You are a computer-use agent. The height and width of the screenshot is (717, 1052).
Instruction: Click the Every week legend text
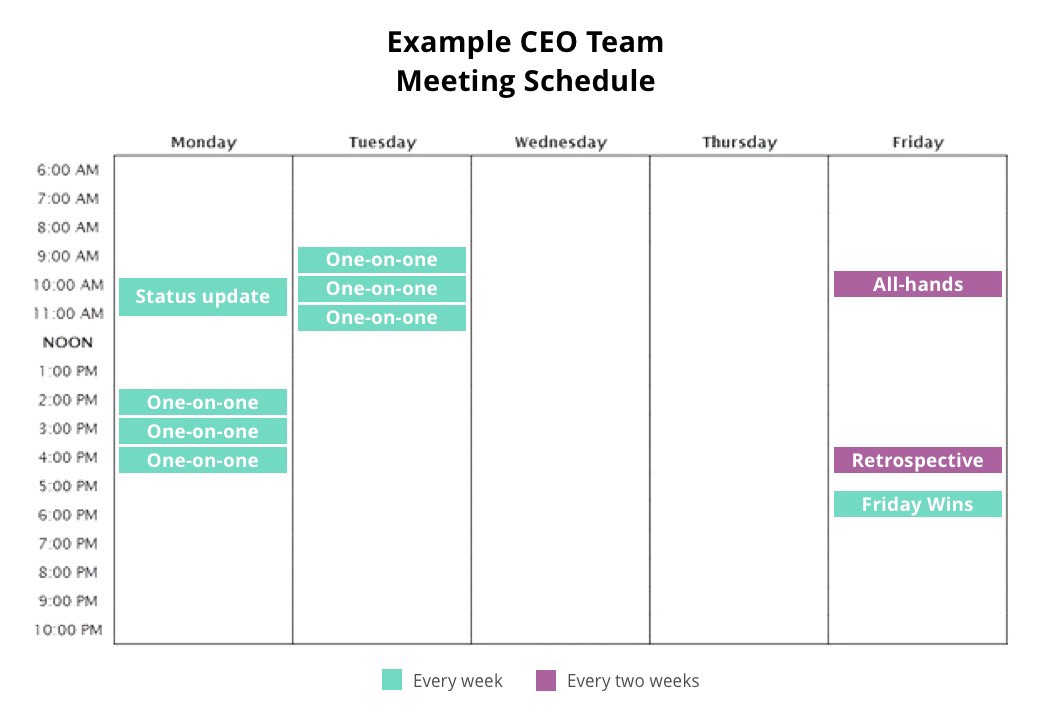pyautogui.click(x=458, y=681)
